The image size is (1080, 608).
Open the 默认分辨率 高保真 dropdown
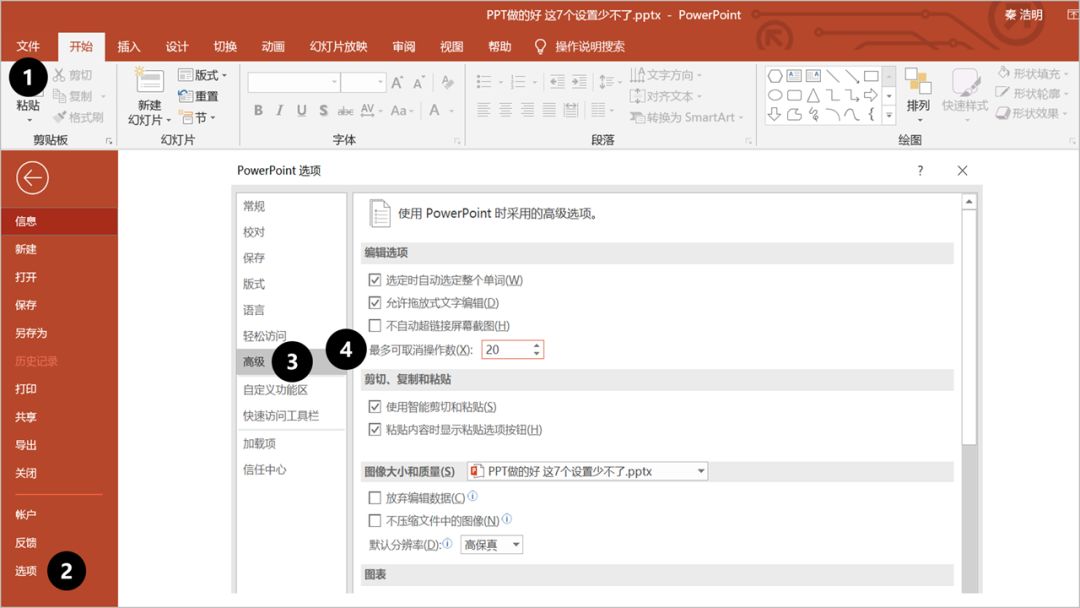[x=491, y=545]
